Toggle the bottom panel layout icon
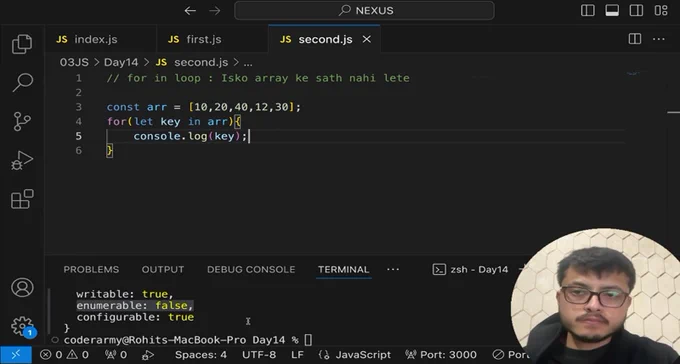This screenshot has width=680, height=364. click(612, 10)
